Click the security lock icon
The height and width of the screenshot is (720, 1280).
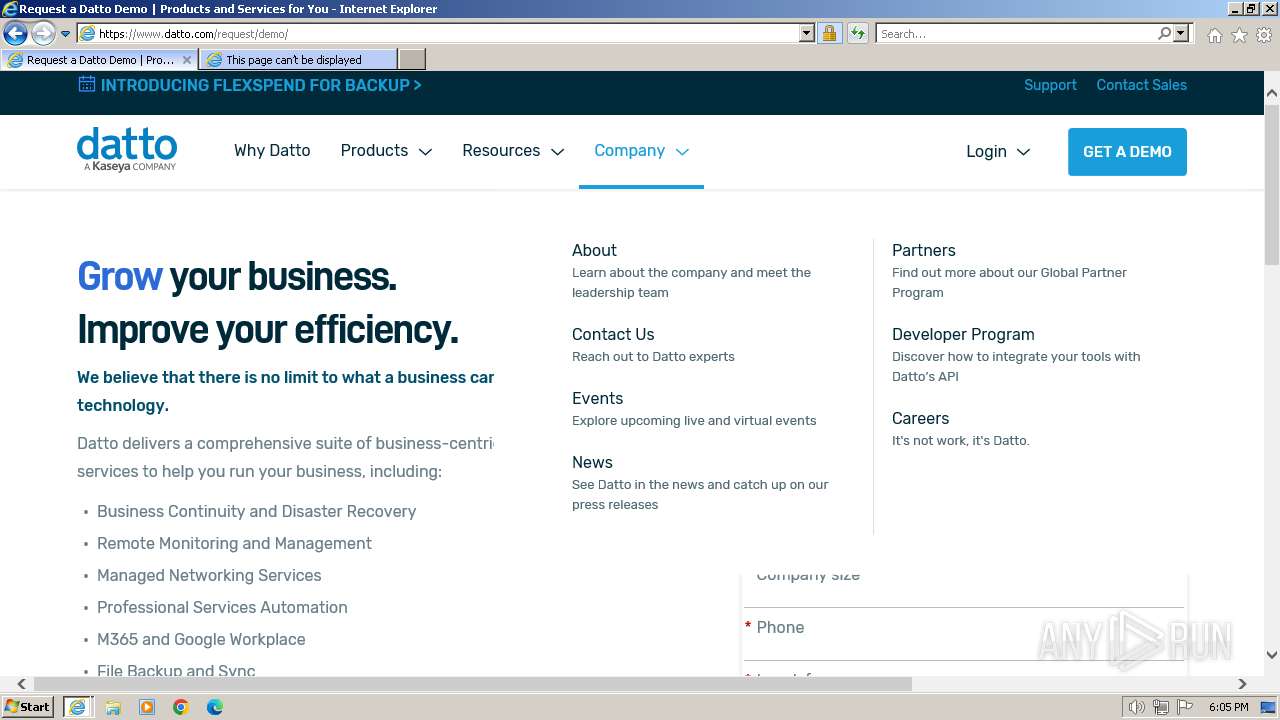coord(829,34)
